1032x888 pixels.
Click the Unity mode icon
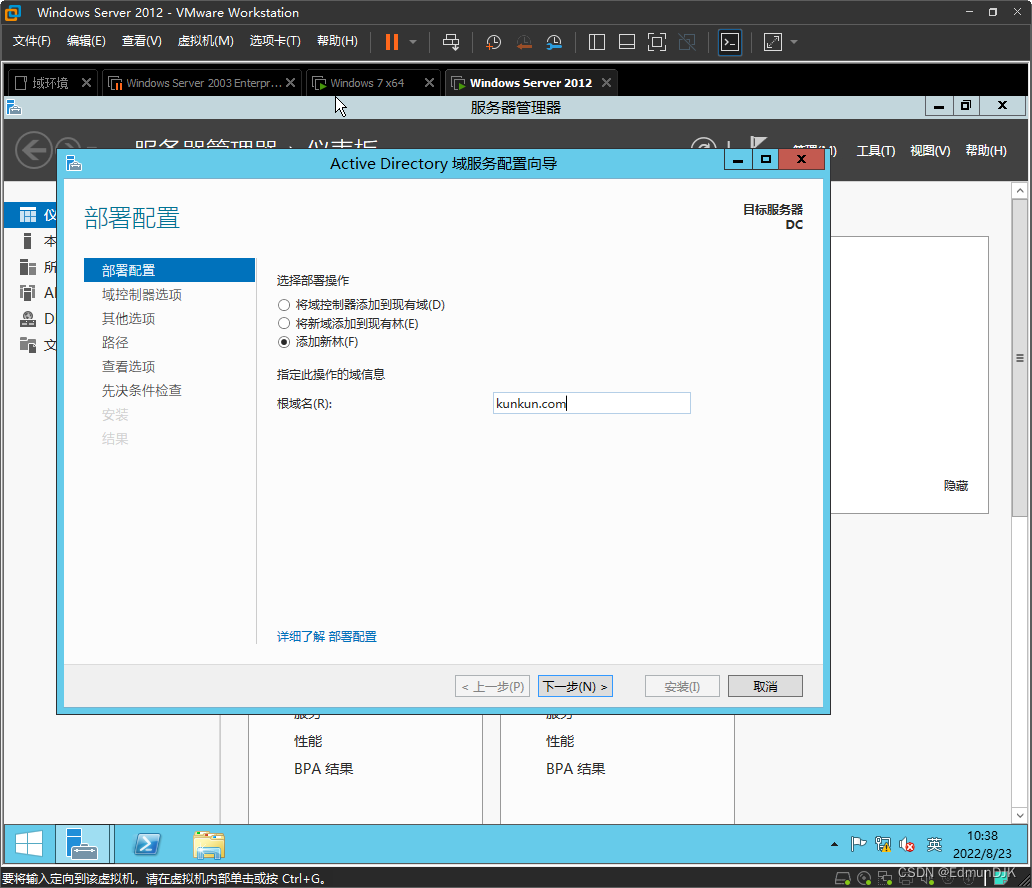(x=687, y=42)
